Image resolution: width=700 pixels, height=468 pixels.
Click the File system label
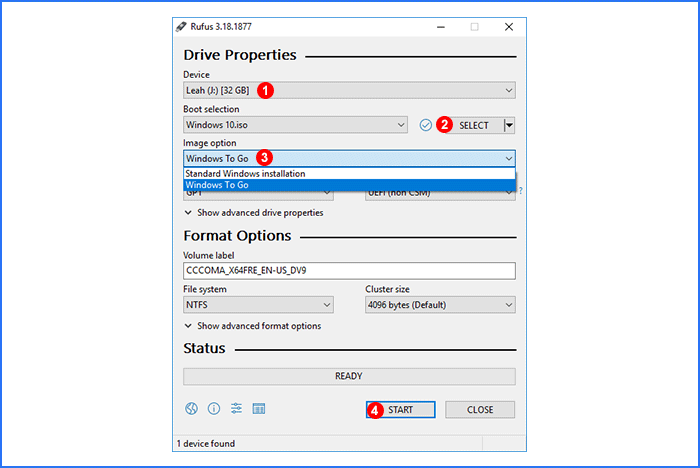point(204,289)
